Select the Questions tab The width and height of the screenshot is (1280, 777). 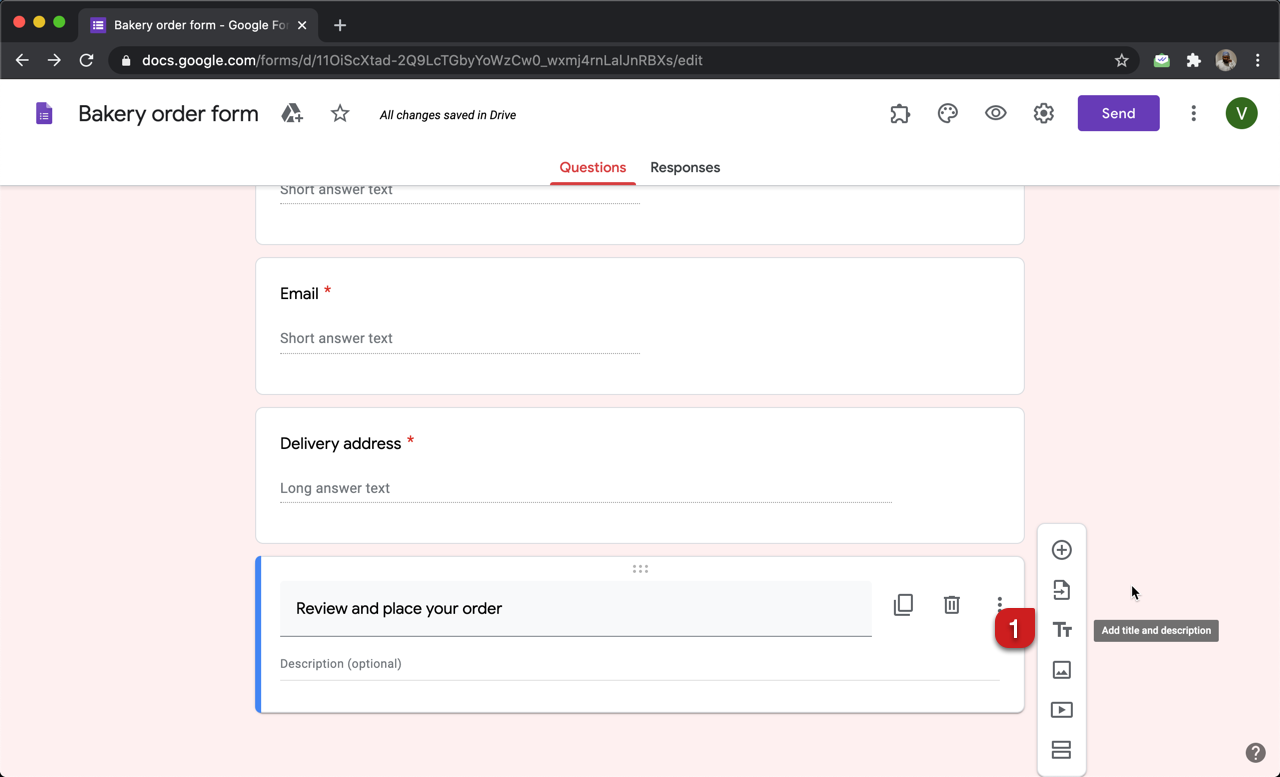(x=592, y=167)
